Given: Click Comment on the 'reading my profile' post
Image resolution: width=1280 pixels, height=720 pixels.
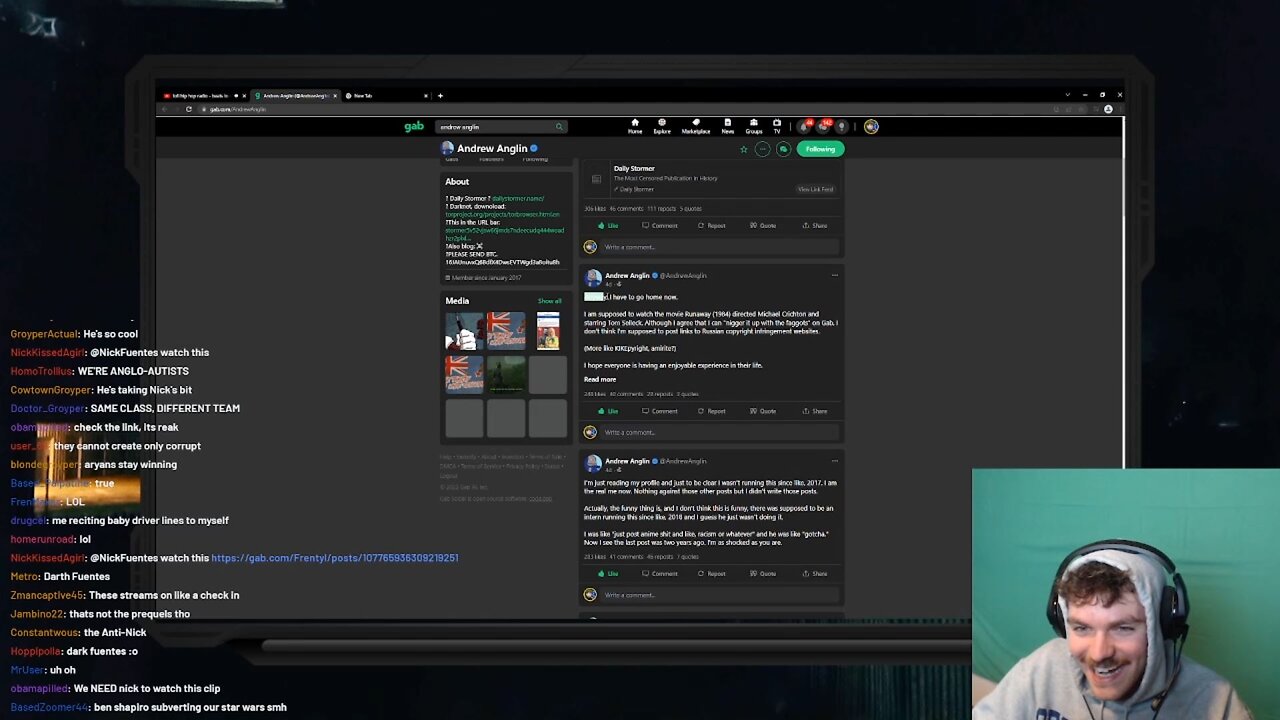Looking at the screenshot, I should [660, 574].
